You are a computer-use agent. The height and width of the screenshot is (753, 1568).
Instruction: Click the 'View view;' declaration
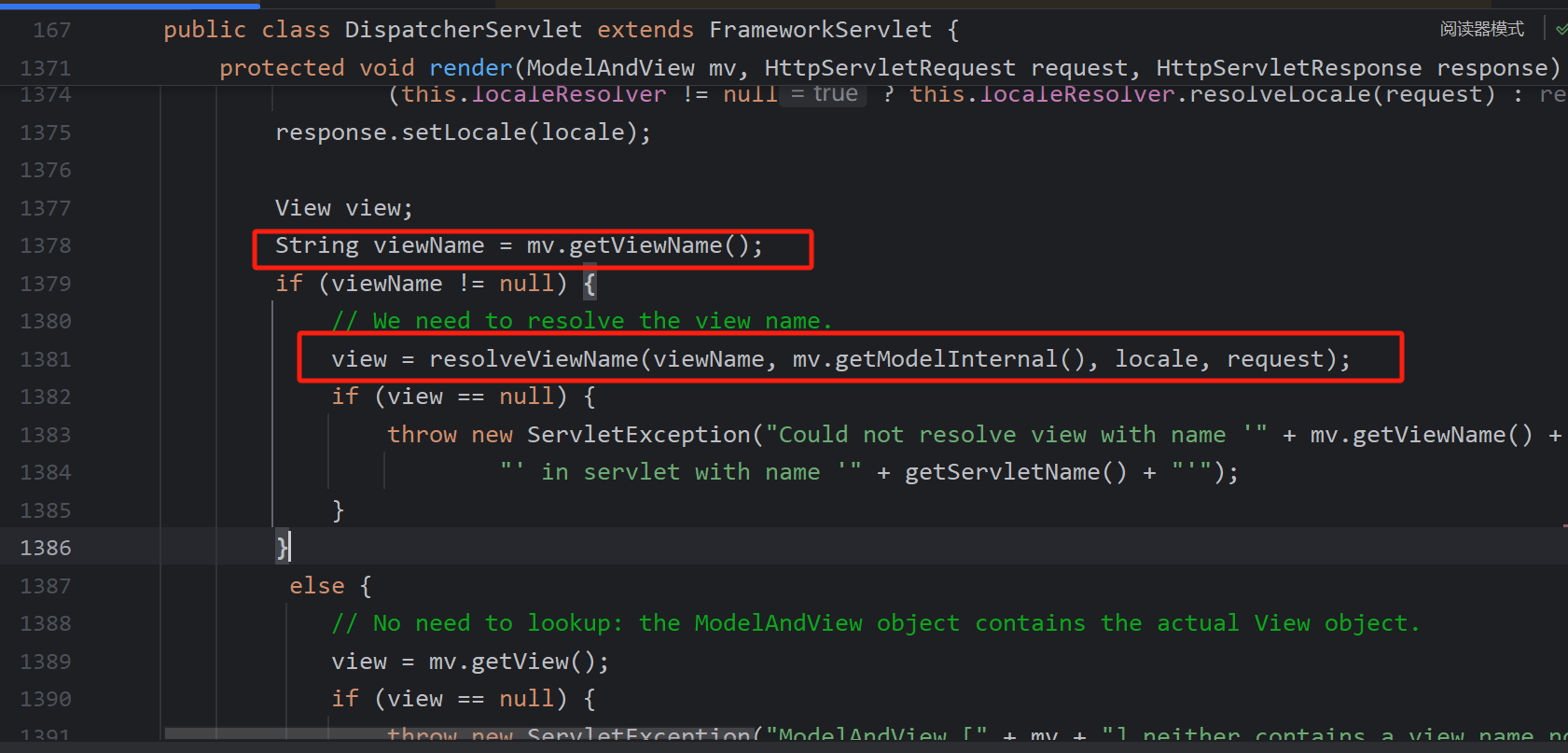(343, 208)
